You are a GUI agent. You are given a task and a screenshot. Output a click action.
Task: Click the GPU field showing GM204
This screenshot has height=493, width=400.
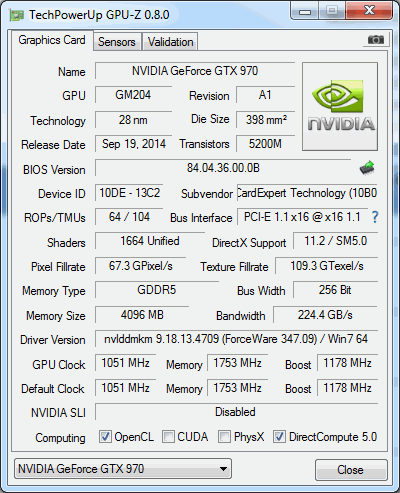click(133, 95)
